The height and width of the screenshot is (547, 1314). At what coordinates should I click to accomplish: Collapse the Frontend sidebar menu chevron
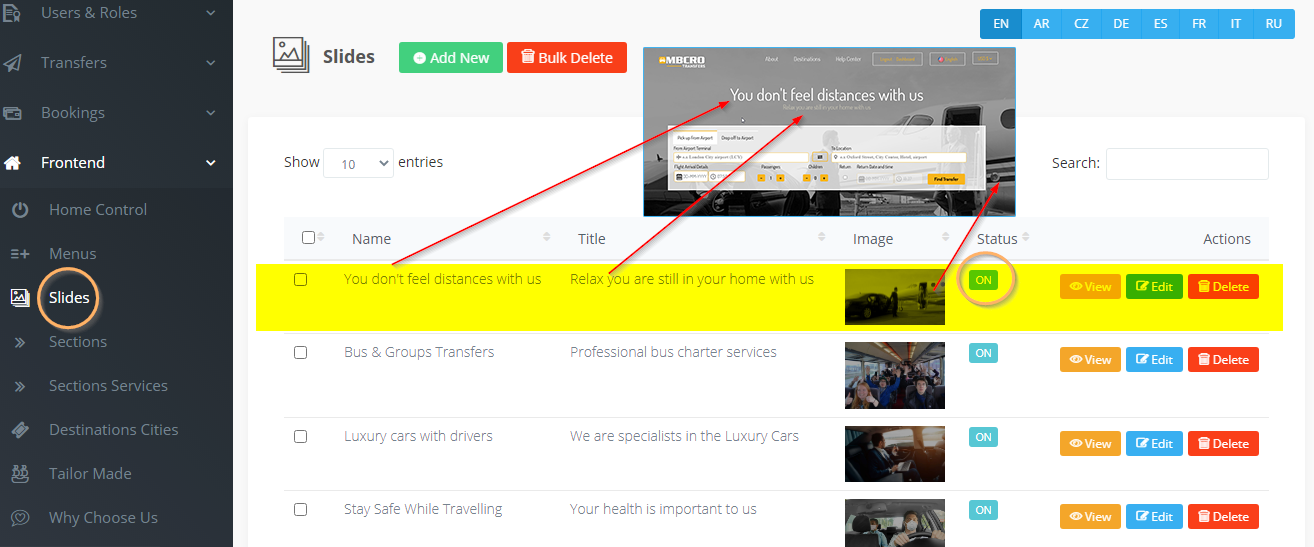click(x=210, y=163)
